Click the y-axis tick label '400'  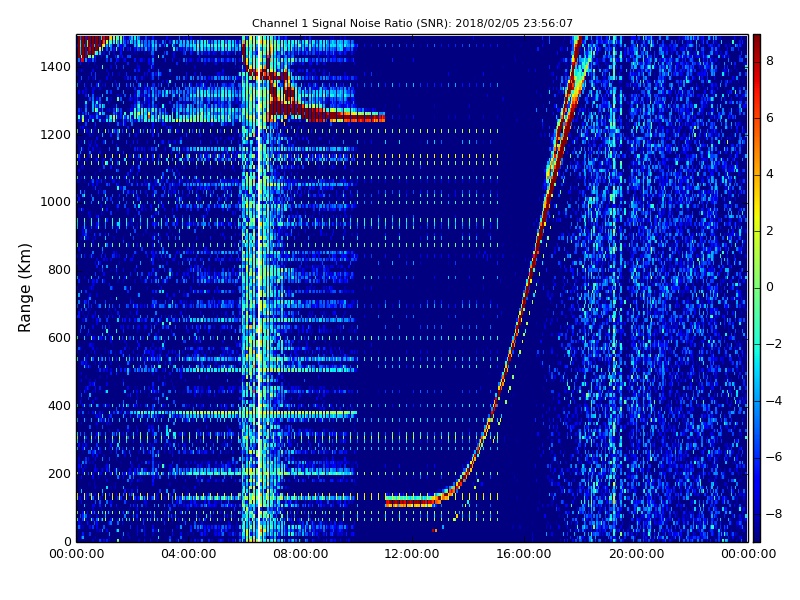coord(59,406)
